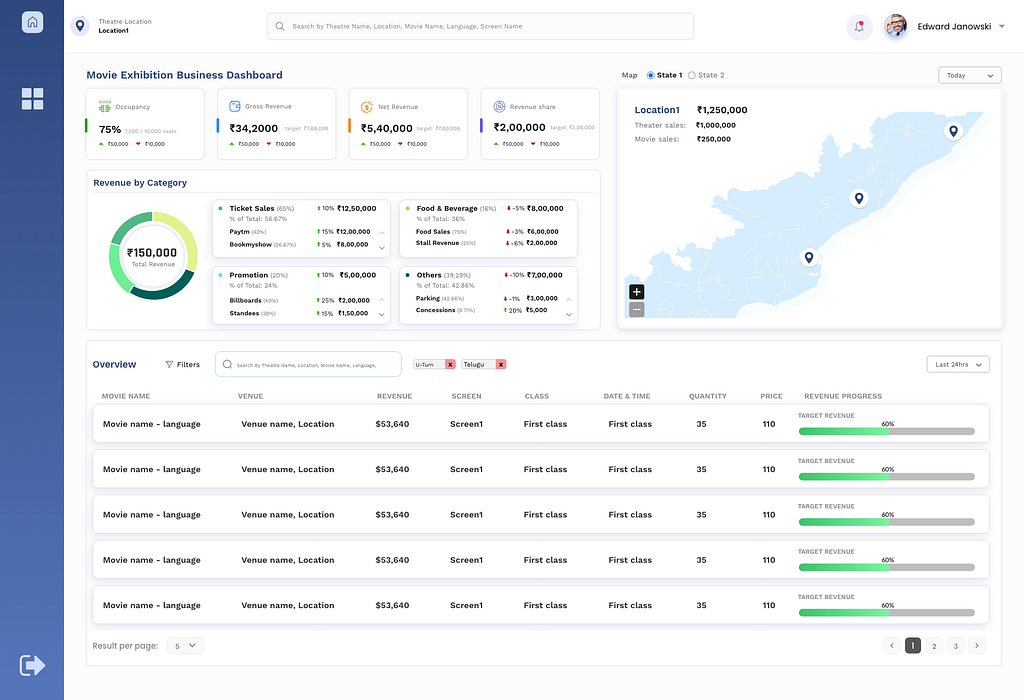Remove the Telugu filter tag

point(501,364)
